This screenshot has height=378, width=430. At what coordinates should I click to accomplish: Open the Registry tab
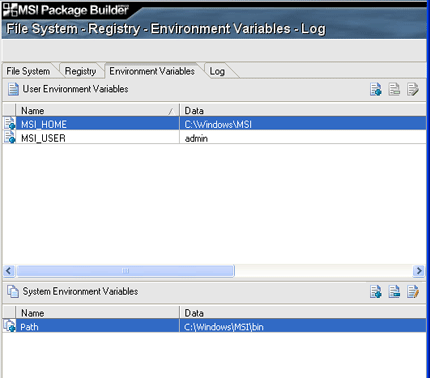(x=80, y=71)
